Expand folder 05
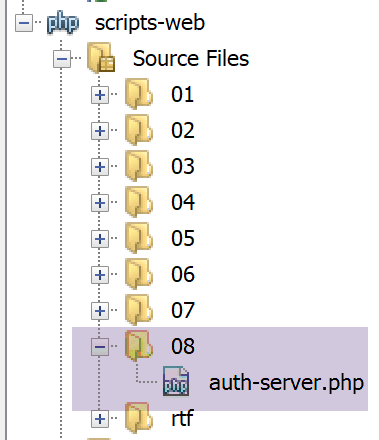379x440 pixels. [100, 239]
